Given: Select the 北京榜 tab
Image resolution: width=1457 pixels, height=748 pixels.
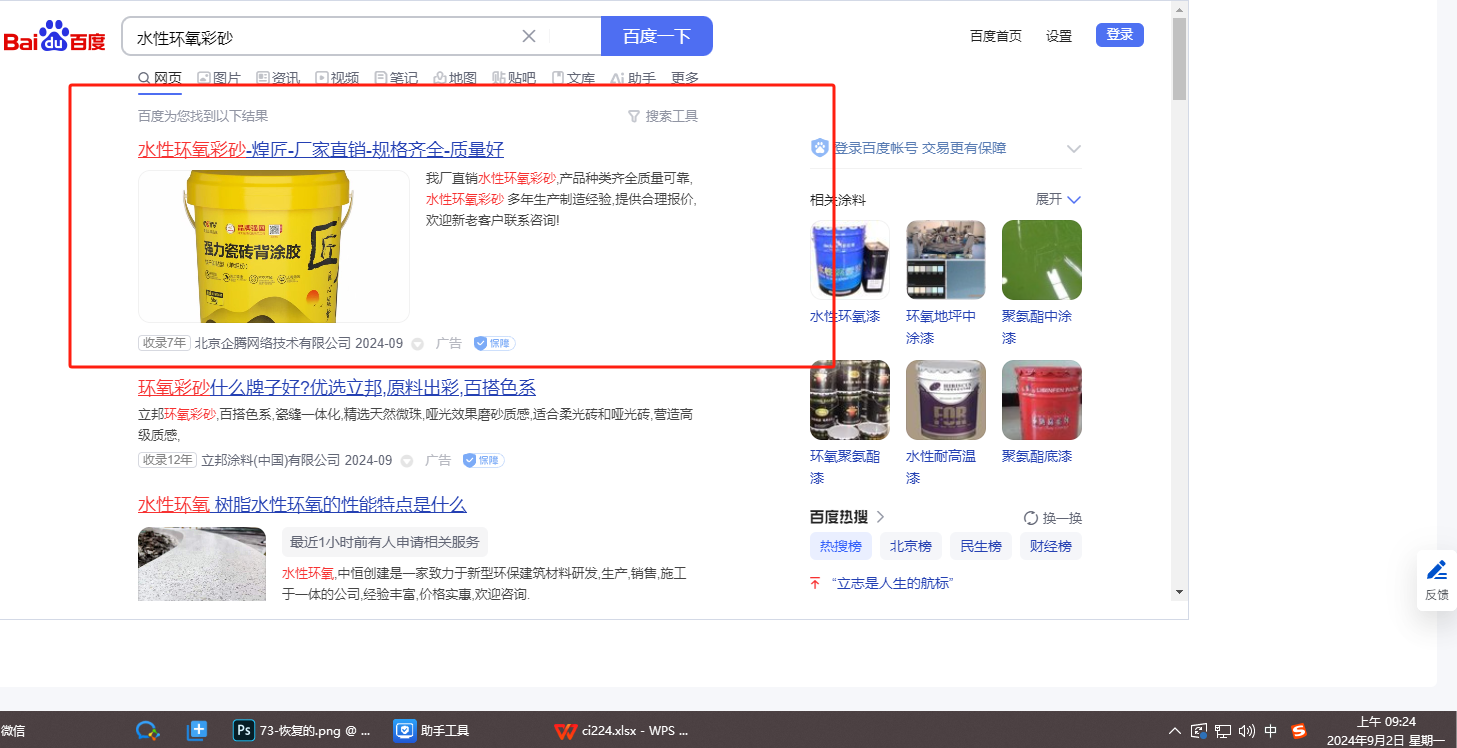Looking at the screenshot, I should pyautogui.click(x=910, y=546).
